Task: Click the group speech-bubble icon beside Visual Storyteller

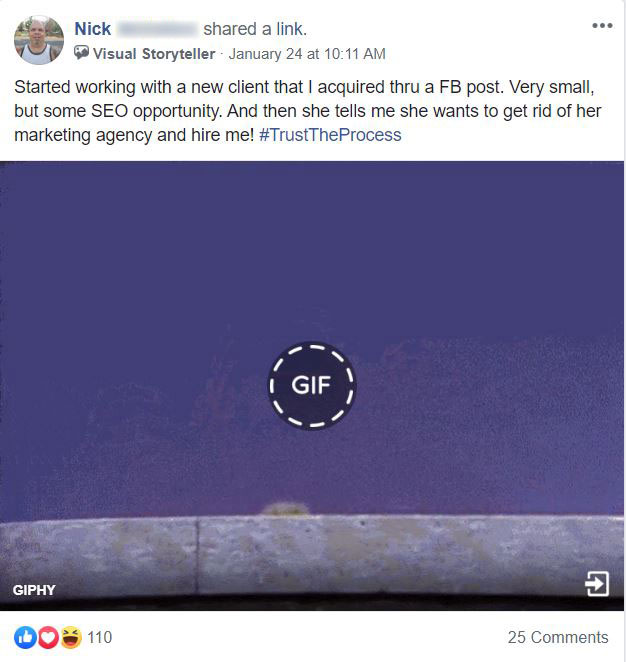Action: point(81,53)
